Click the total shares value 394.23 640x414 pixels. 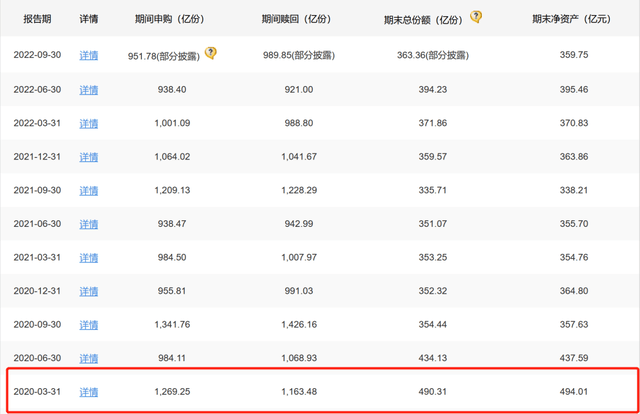click(433, 89)
